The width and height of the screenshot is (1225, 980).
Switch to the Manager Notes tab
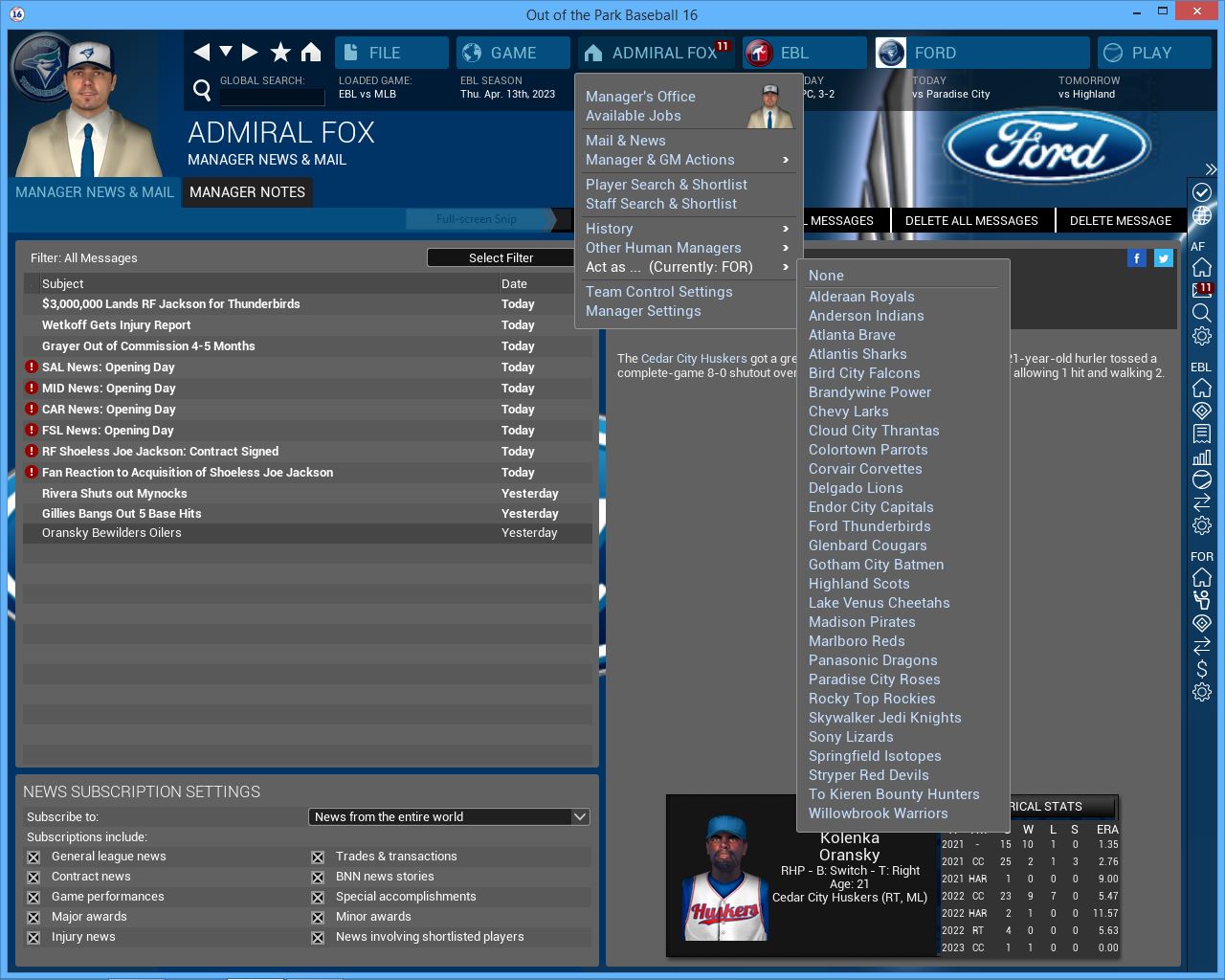point(247,192)
